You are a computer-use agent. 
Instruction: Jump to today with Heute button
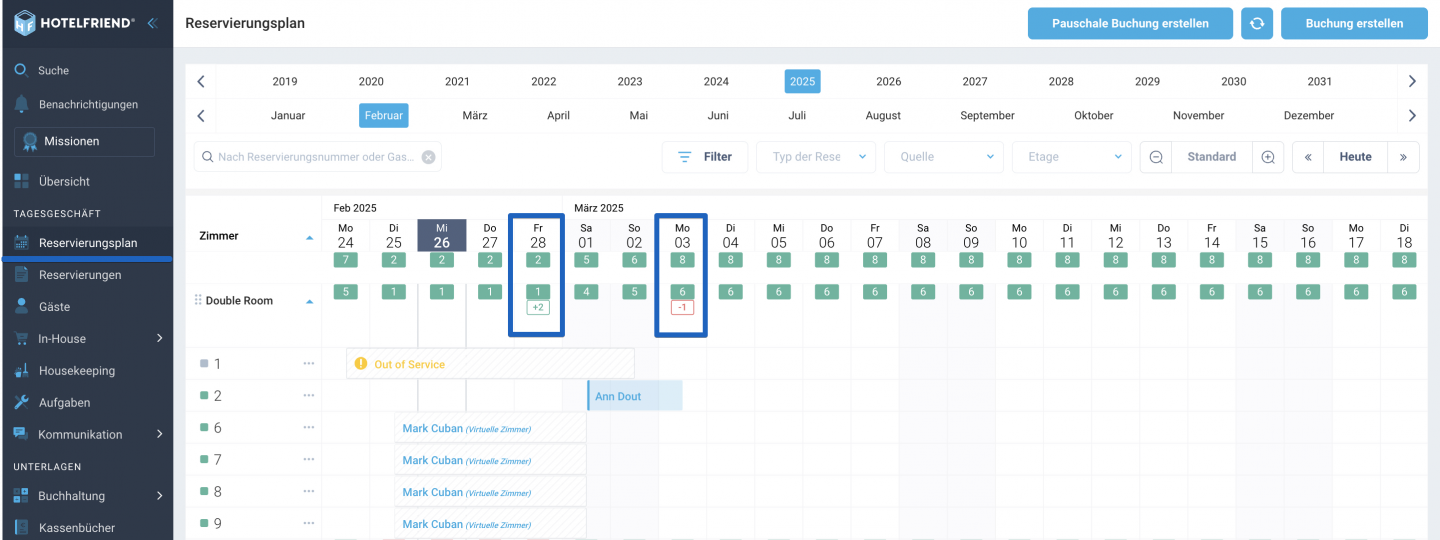pyautogui.click(x=1355, y=157)
